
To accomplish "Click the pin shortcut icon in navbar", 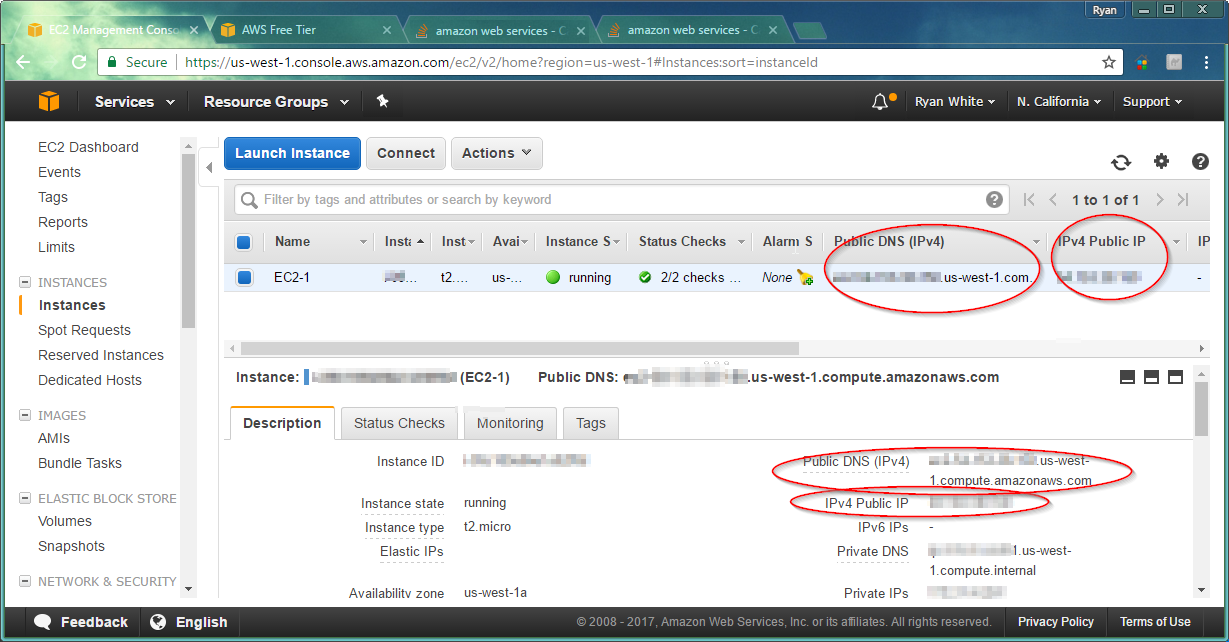I will 382,102.
